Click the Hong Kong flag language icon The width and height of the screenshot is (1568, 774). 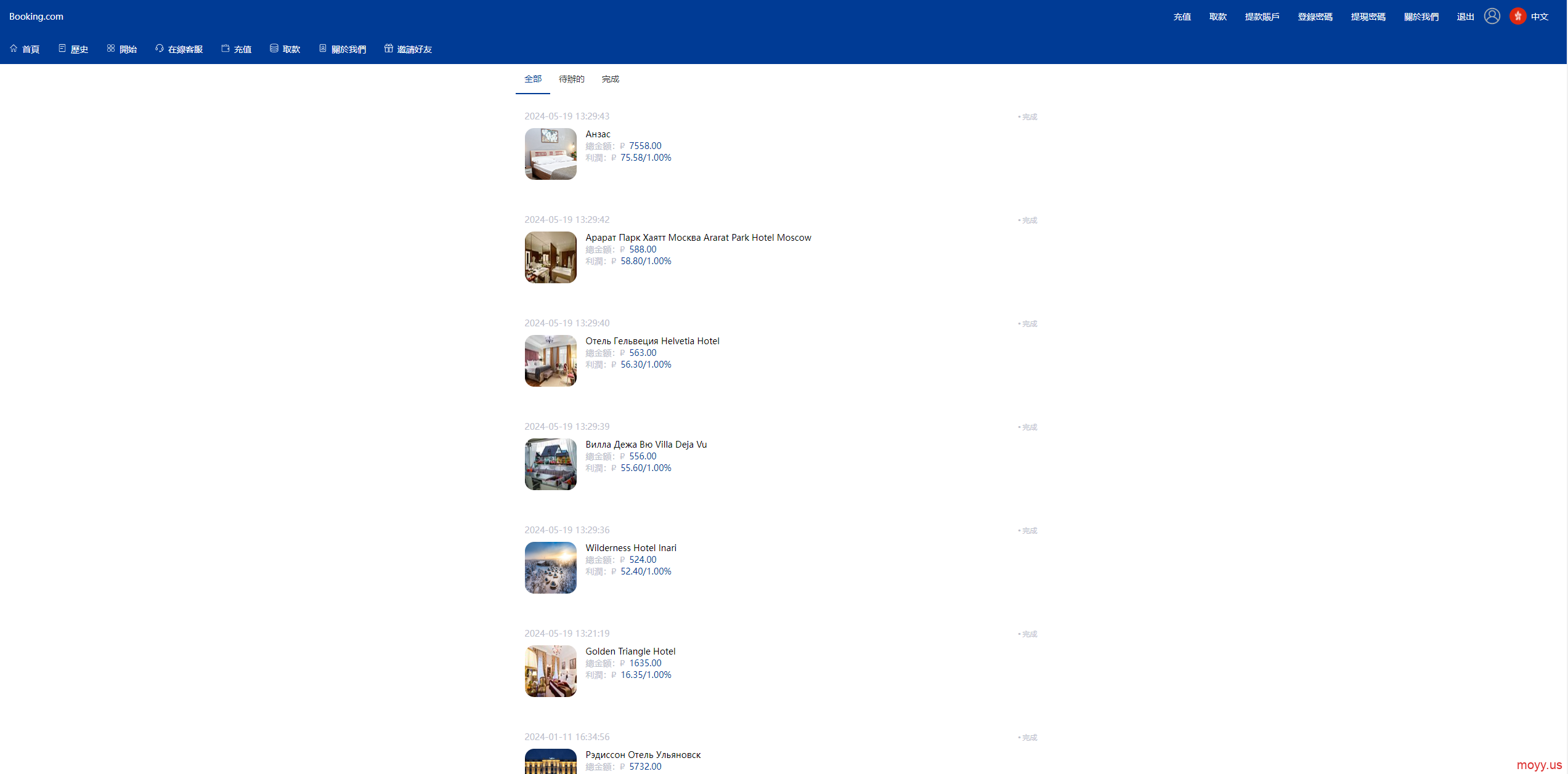[x=1518, y=16]
